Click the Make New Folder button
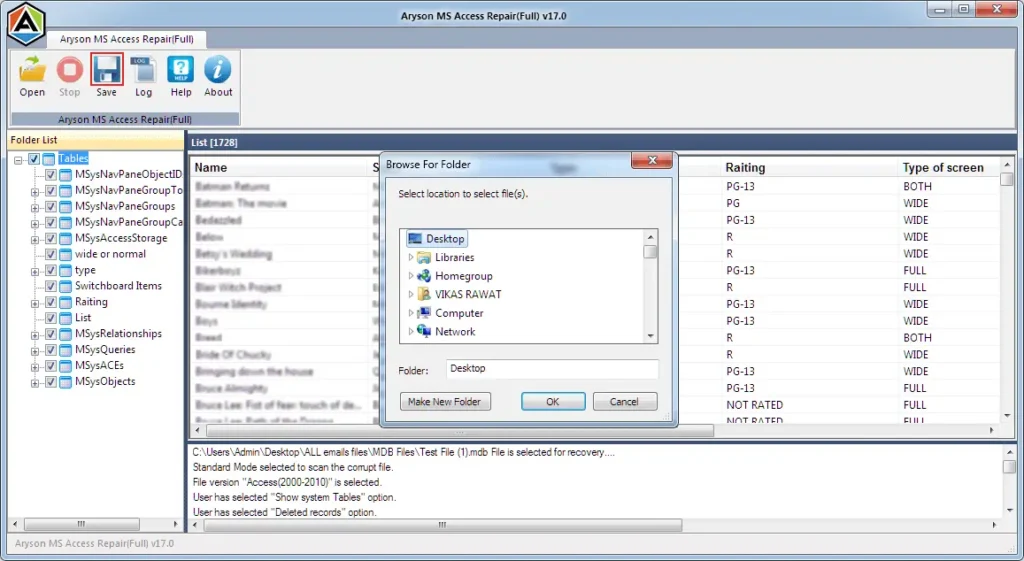Screen dimensions: 1024x561 (x=445, y=402)
